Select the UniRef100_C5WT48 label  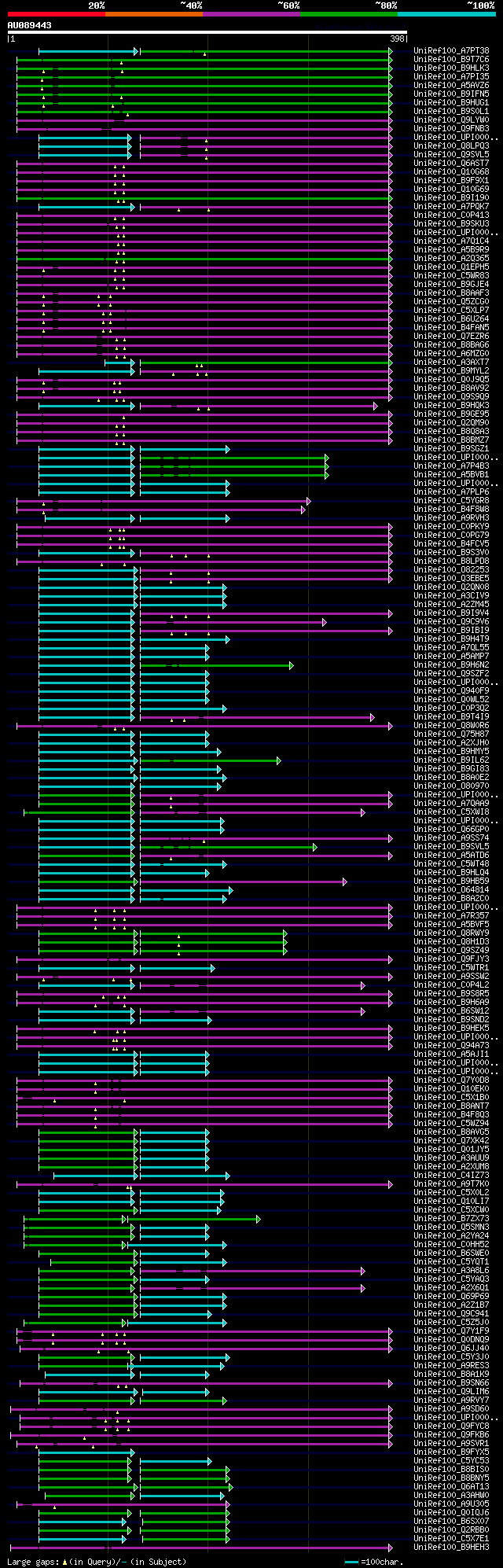tap(451, 863)
